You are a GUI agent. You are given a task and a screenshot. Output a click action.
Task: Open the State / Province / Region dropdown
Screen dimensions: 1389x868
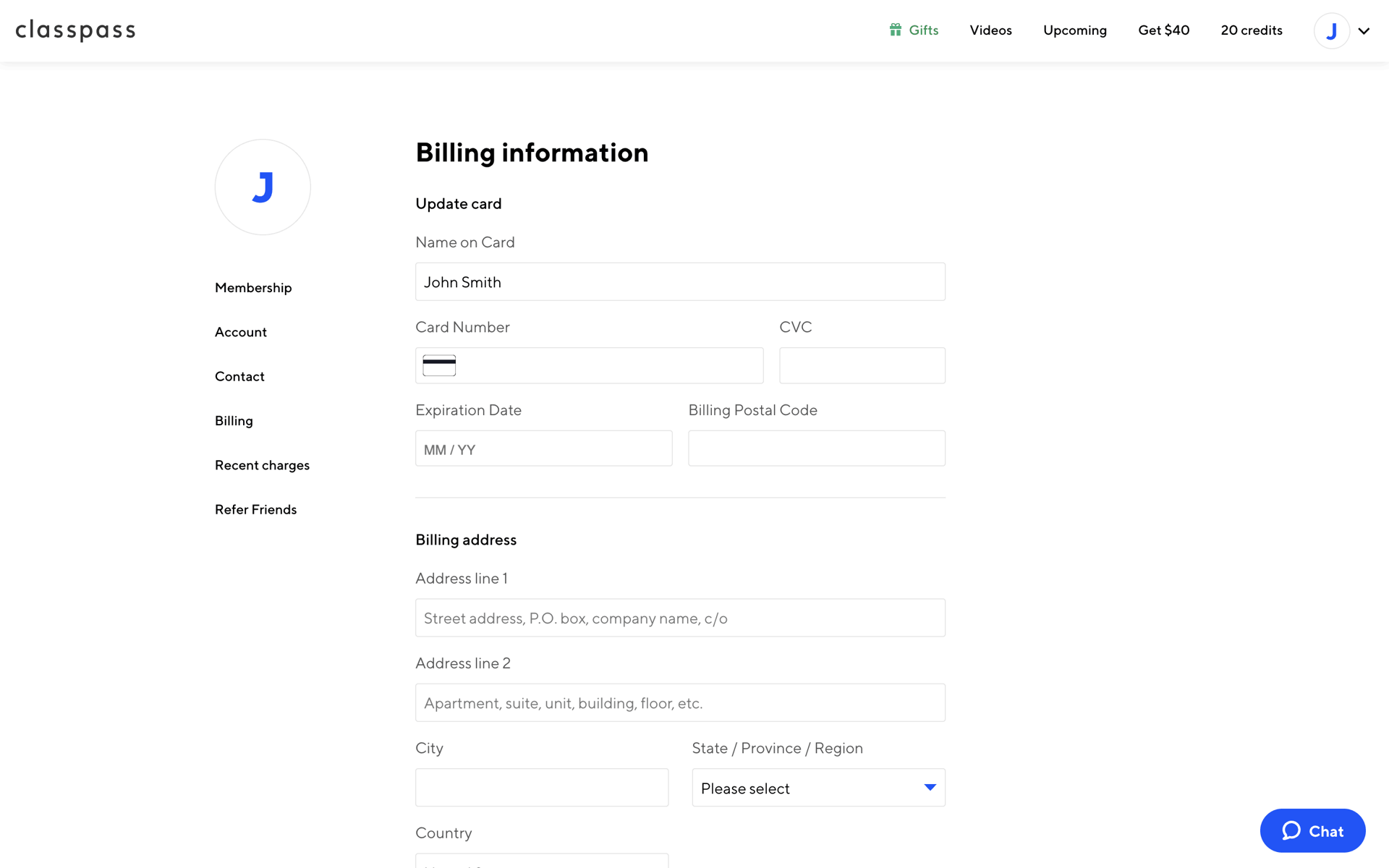pyautogui.click(x=818, y=788)
